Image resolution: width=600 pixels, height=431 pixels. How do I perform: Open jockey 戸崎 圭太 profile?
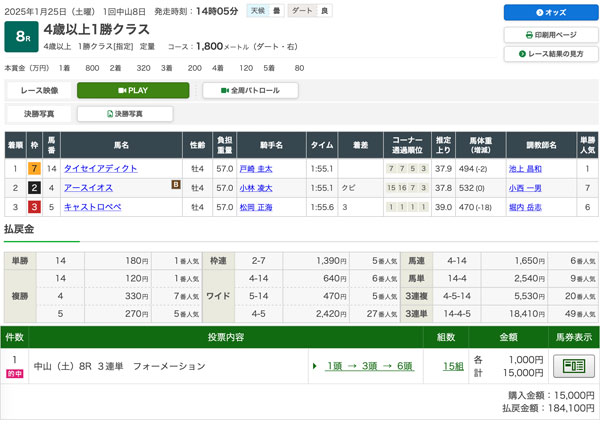[x=256, y=169]
